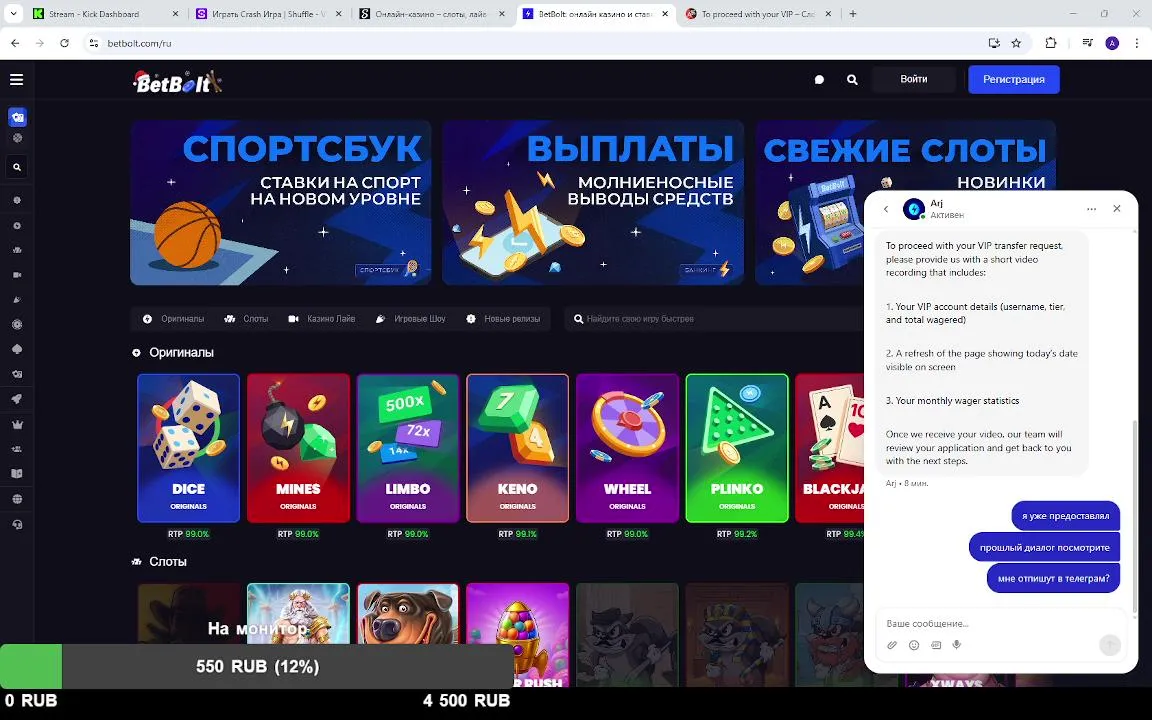Click the BetBolt logo

coord(177,82)
